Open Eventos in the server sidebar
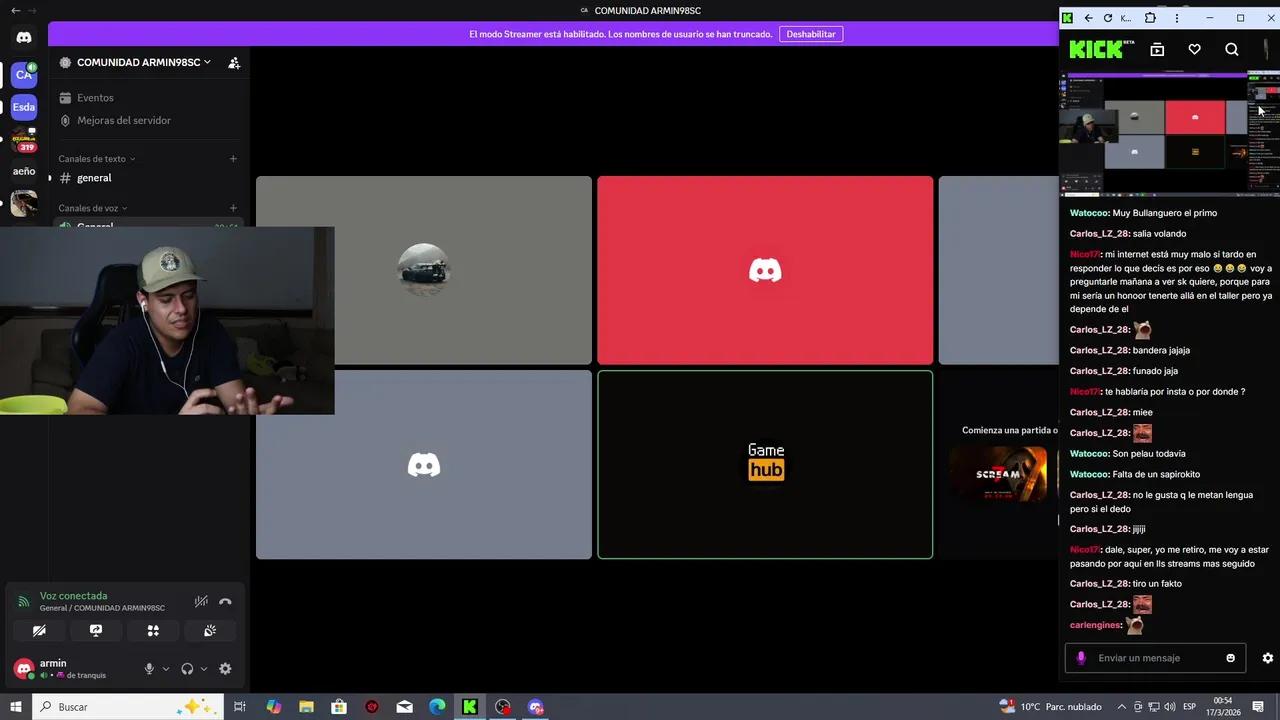This screenshot has width=1280, height=720. tap(95, 97)
